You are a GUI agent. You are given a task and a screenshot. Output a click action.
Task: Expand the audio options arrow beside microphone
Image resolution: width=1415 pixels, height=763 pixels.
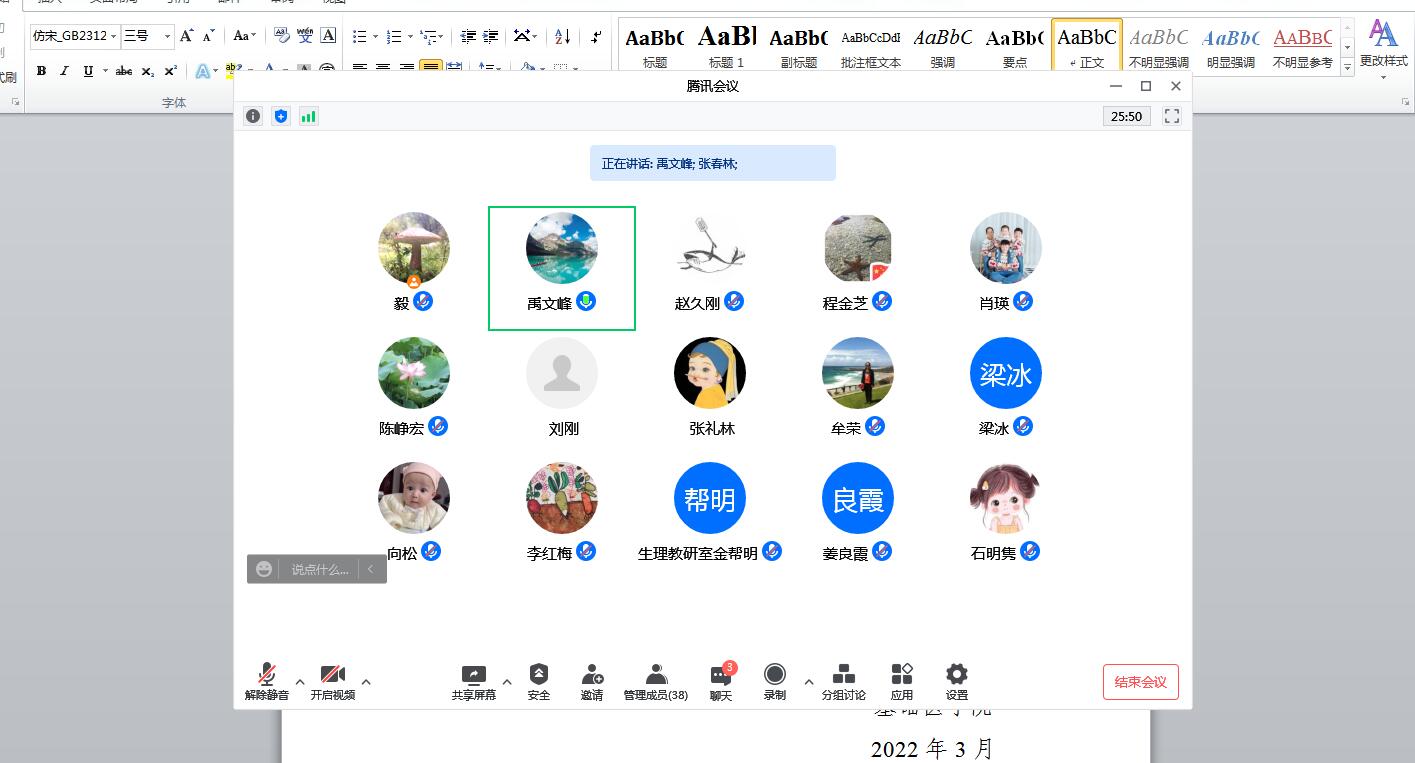[x=300, y=682]
